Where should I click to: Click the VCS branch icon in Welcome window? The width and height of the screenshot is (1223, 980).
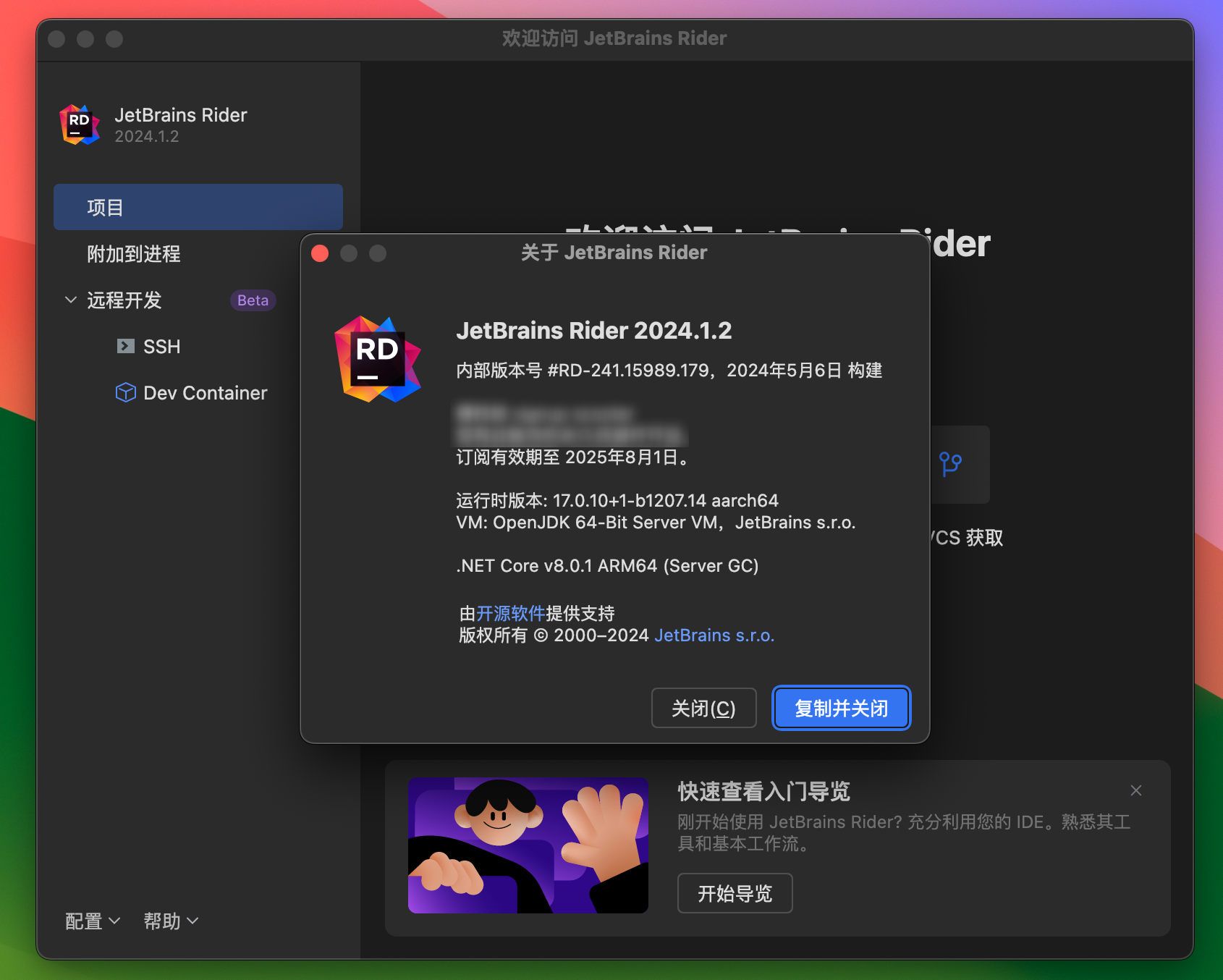(950, 464)
